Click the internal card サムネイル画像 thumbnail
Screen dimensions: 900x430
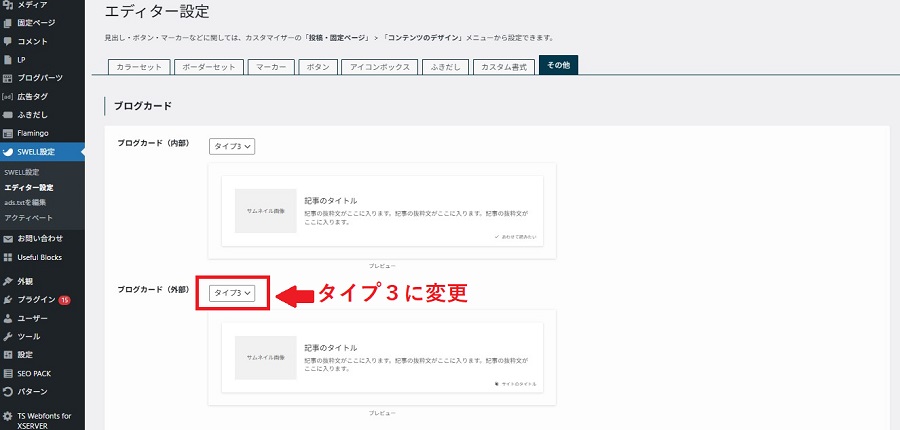click(x=266, y=211)
